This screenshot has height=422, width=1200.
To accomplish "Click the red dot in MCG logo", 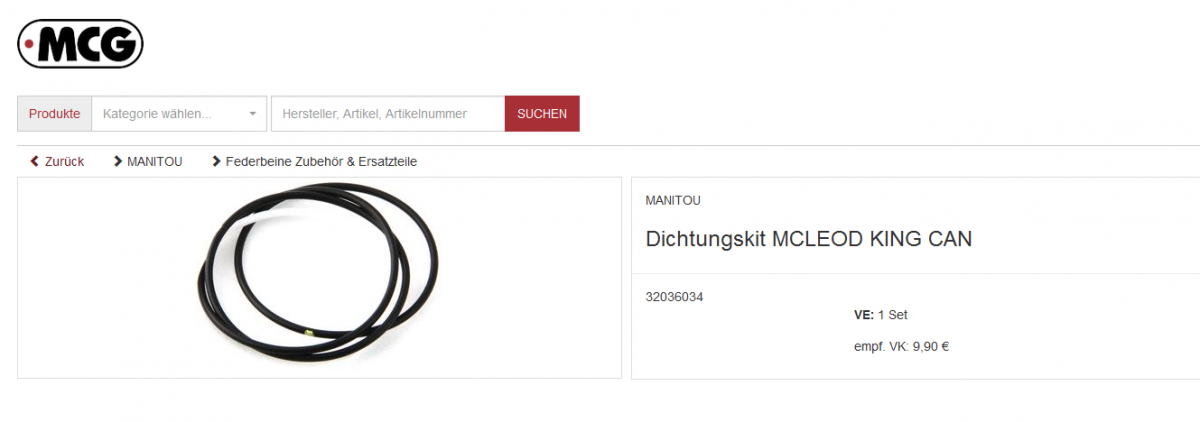I will tap(31, 45).
